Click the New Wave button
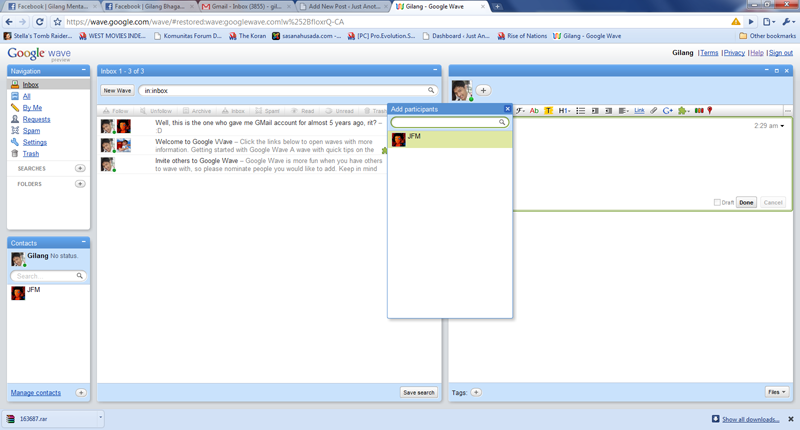 click(117, 90)
